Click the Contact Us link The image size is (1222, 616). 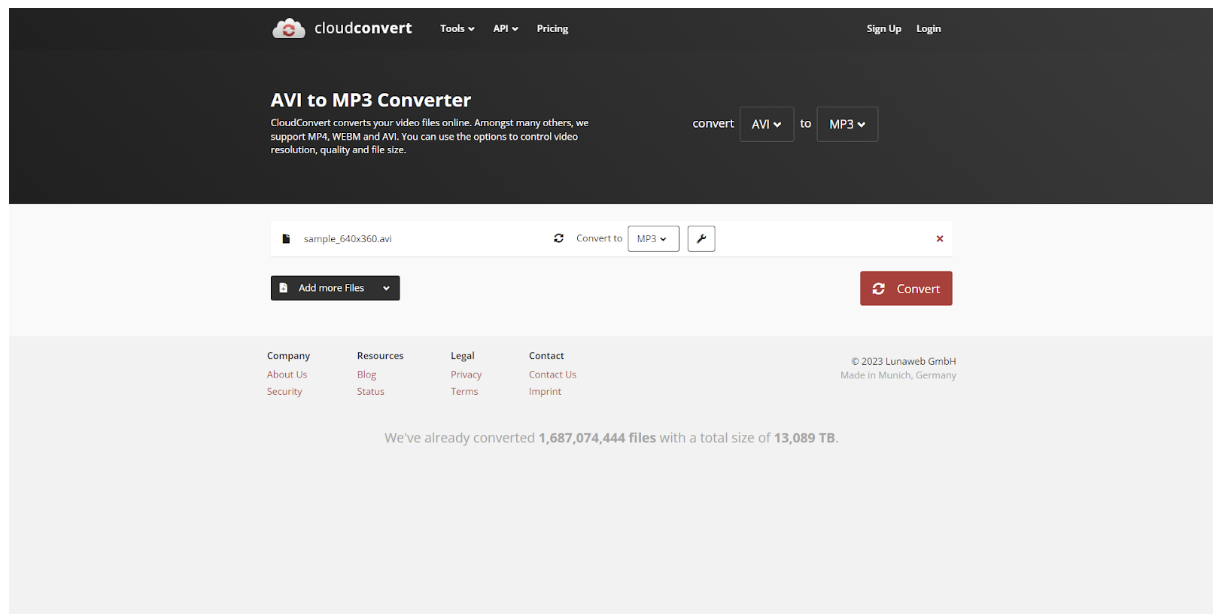[552, 375]
